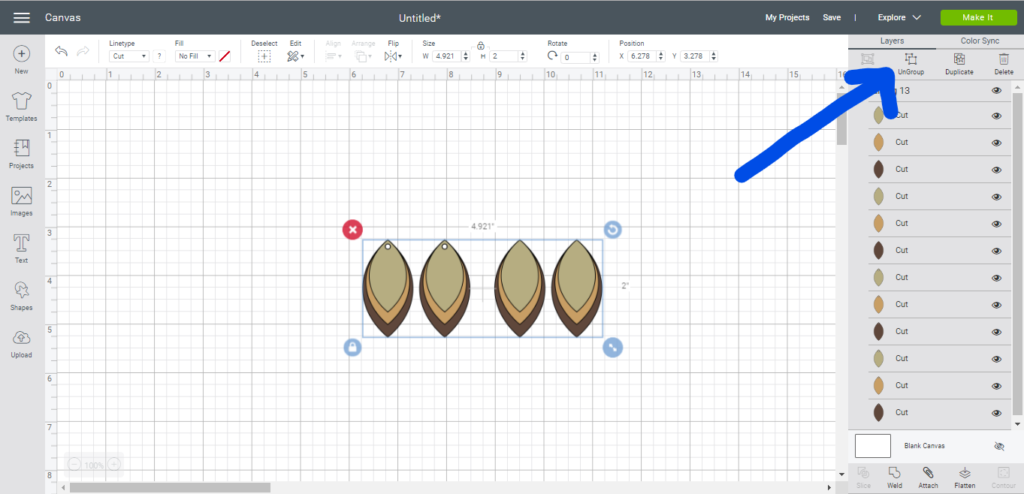Viewport: 1024px width, 494px height.
Task: Open the Align dropdown
Action: tap(334, 57)
